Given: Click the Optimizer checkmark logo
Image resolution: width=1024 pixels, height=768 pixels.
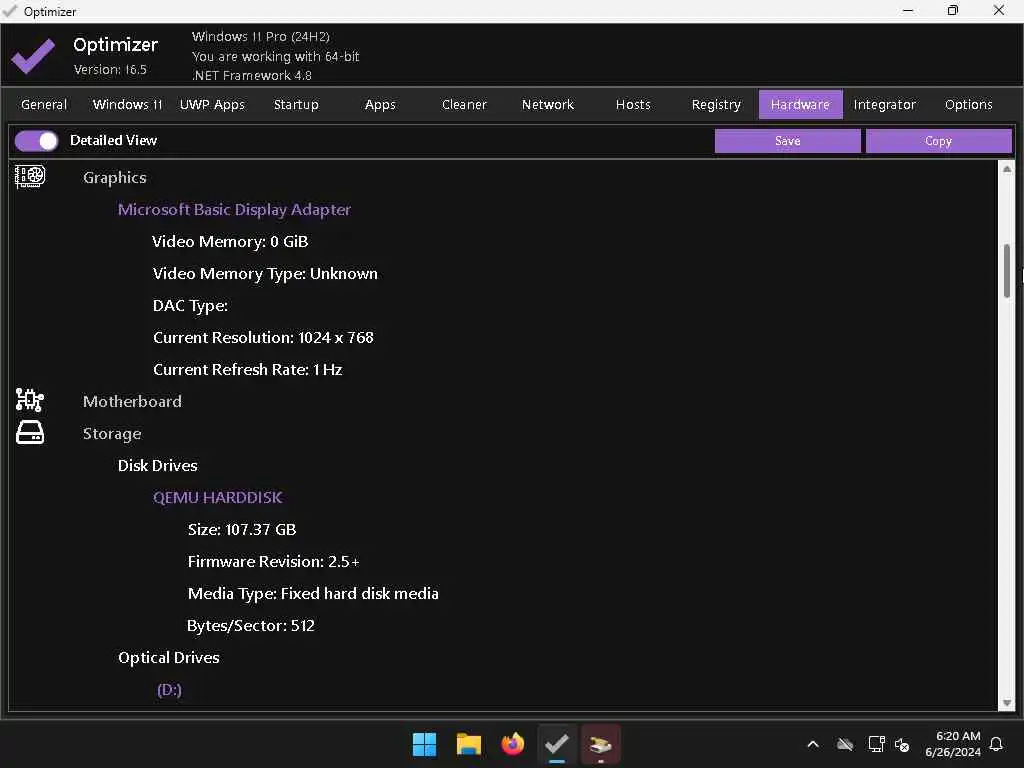Looking at the screenshot, I should [33, 56].
